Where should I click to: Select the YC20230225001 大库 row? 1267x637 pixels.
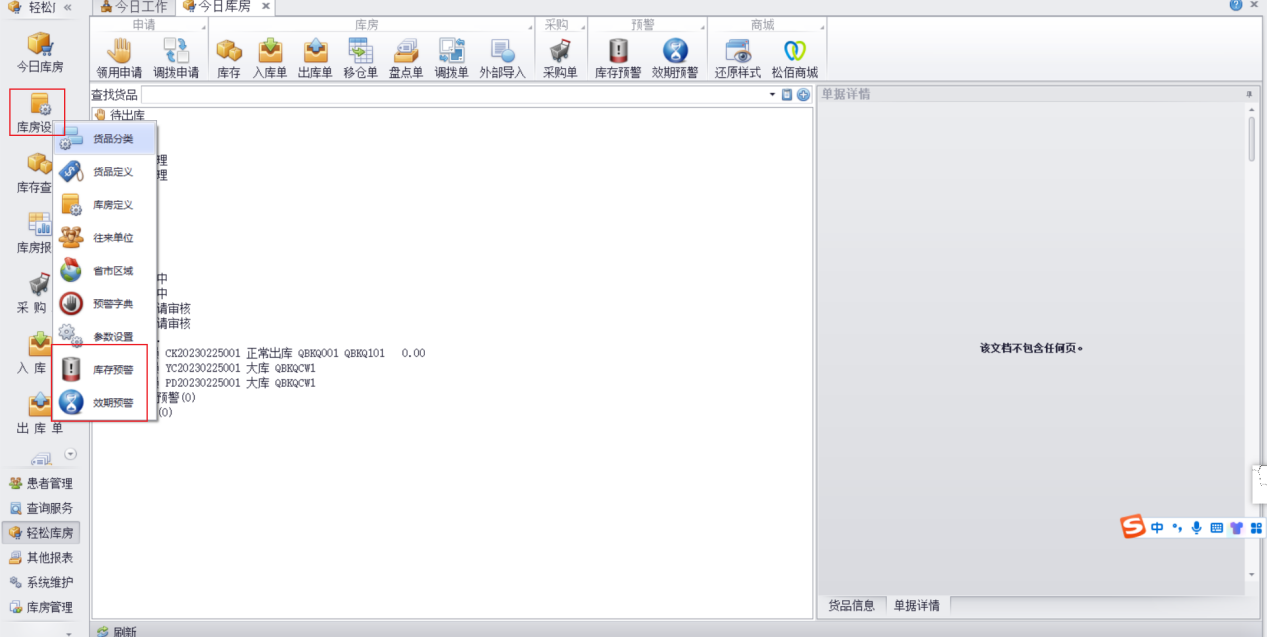click(240, 368)
